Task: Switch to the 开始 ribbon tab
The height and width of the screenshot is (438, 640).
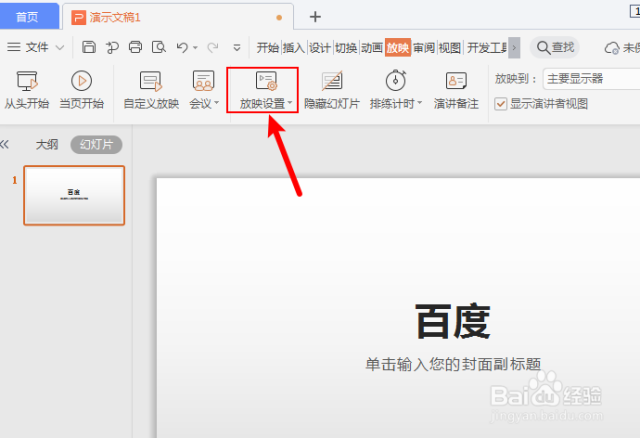Action: pyautogui.click(x=268, y=48)
